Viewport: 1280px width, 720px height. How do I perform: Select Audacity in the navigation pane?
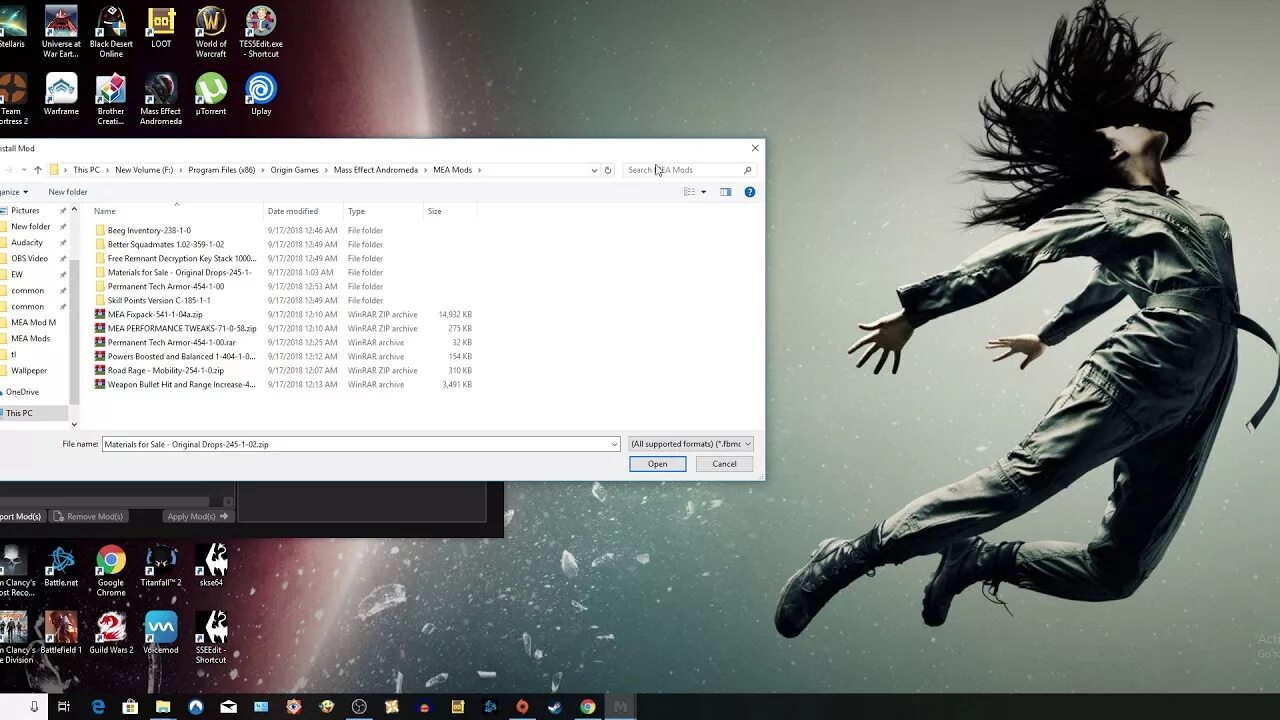(27, 242)
